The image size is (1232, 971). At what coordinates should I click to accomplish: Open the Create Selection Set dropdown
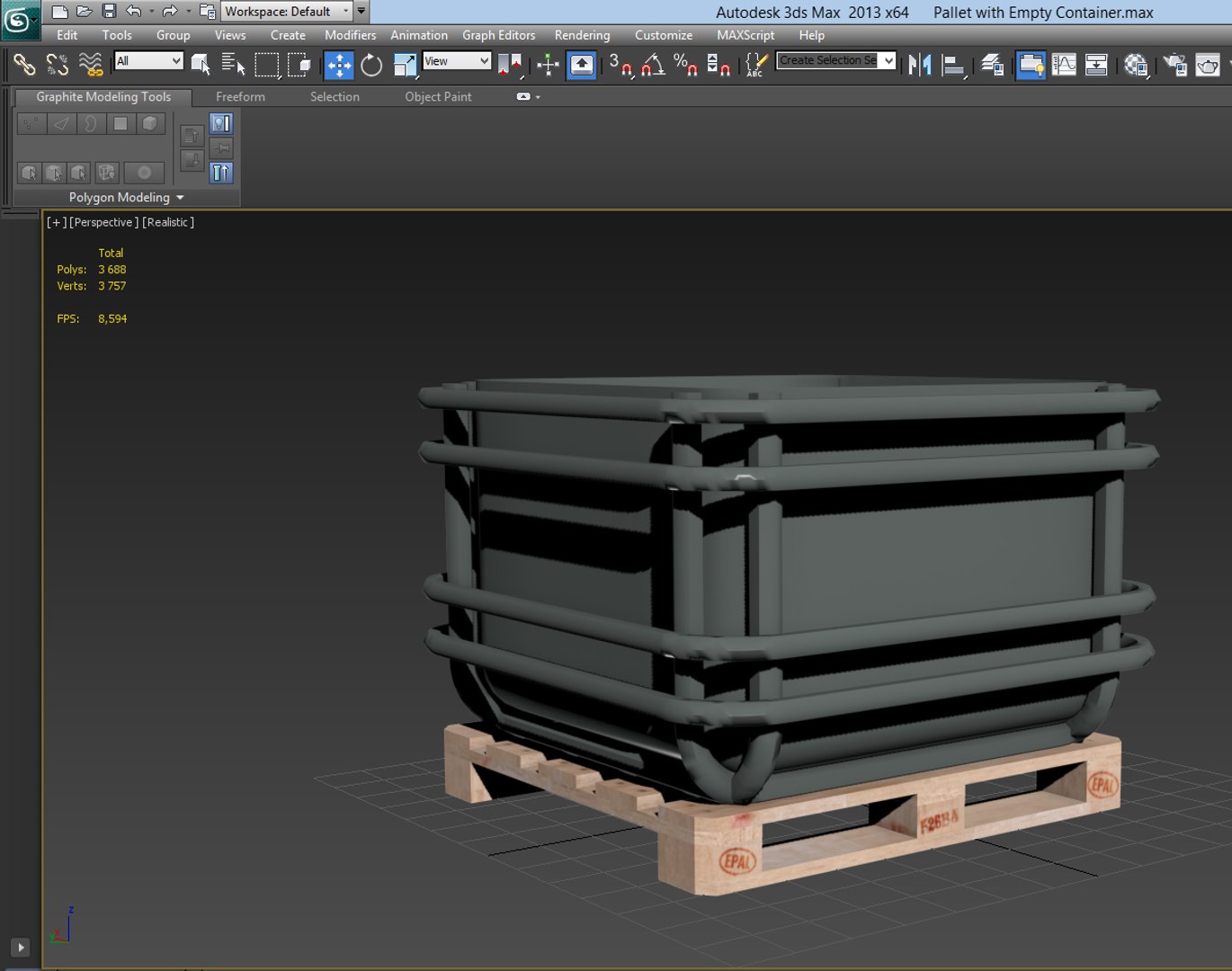pyautogui.click(x=836, y=60)
